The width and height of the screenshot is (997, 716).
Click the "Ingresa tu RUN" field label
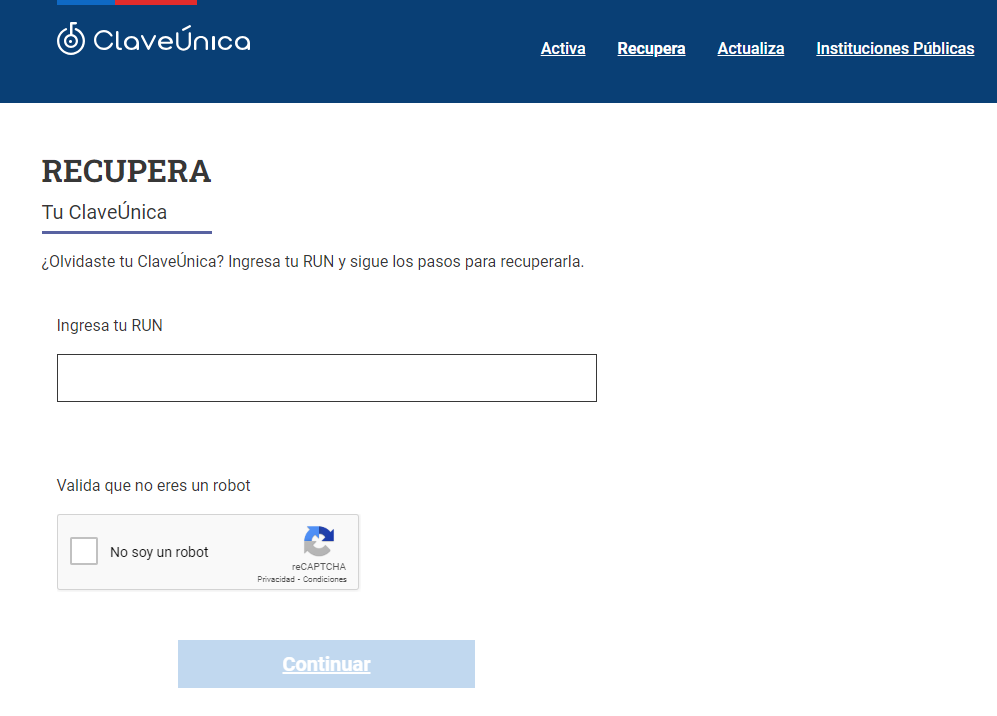[x=109, y=325]
